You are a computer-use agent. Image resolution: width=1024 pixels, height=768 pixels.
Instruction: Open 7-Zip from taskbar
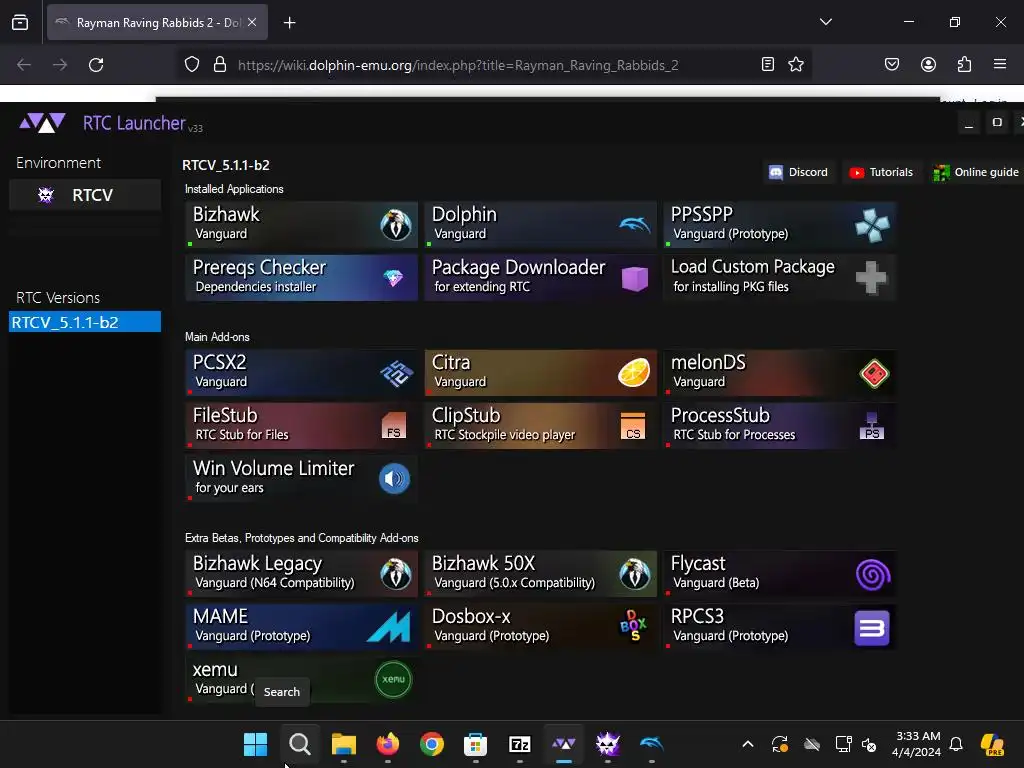(x=520, y=744)
